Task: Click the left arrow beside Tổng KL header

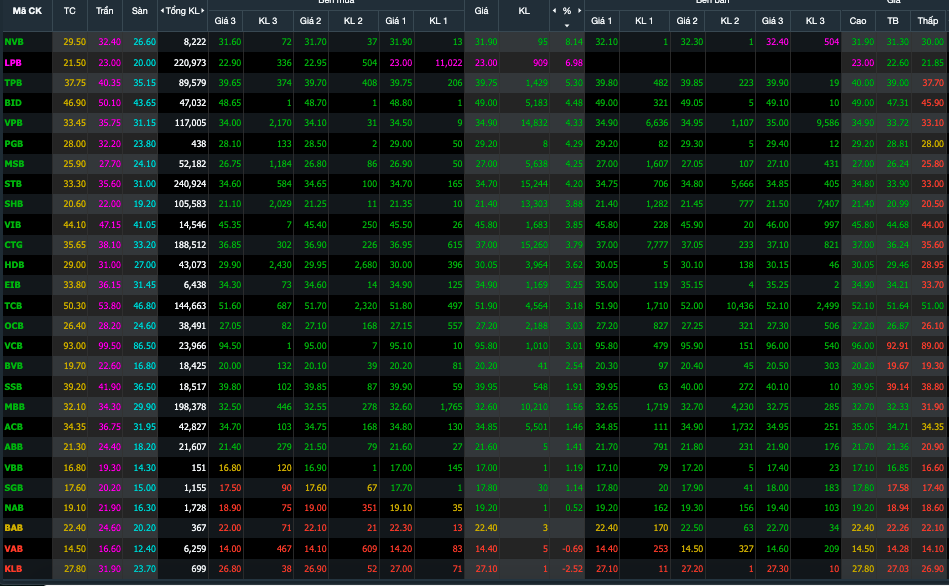Action: pyautogui.click(x=162, y=11)
